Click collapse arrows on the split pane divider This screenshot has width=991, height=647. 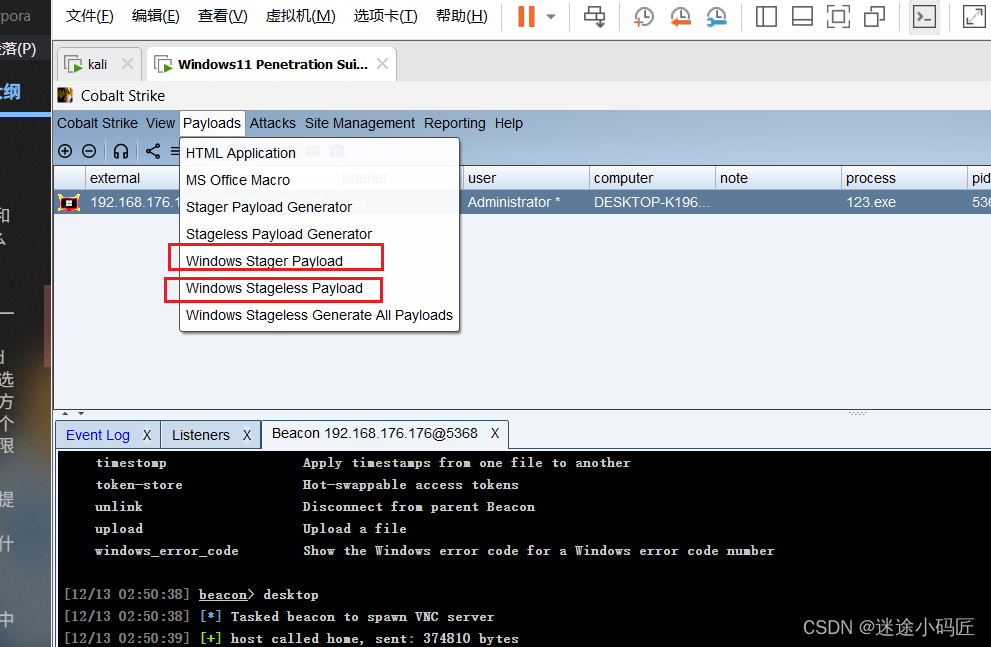tap(73, 413)
